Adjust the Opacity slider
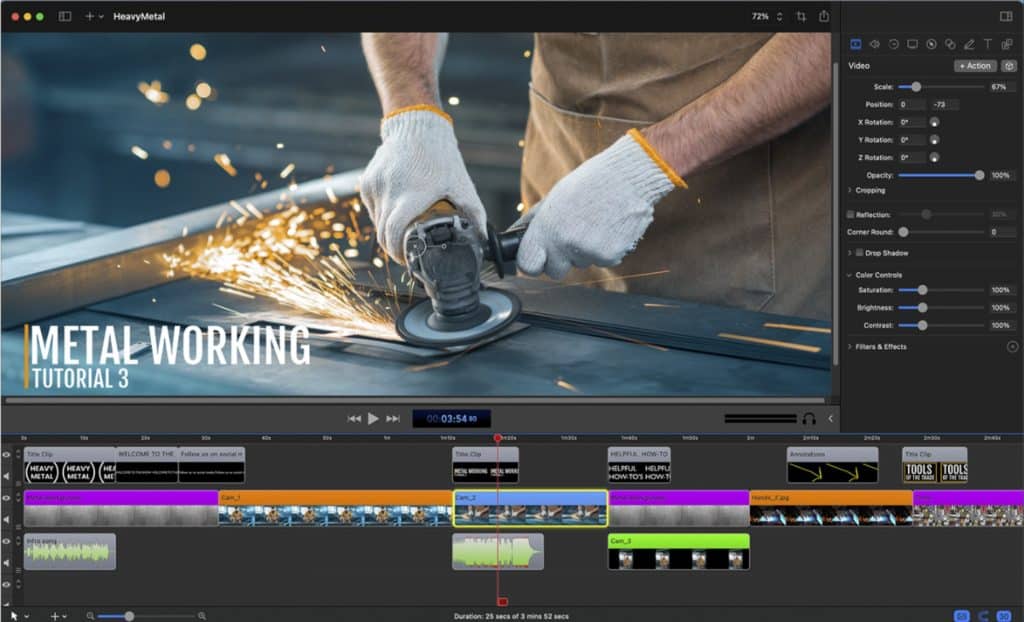This screenshot has height=622, width=1024. [940, 175]
